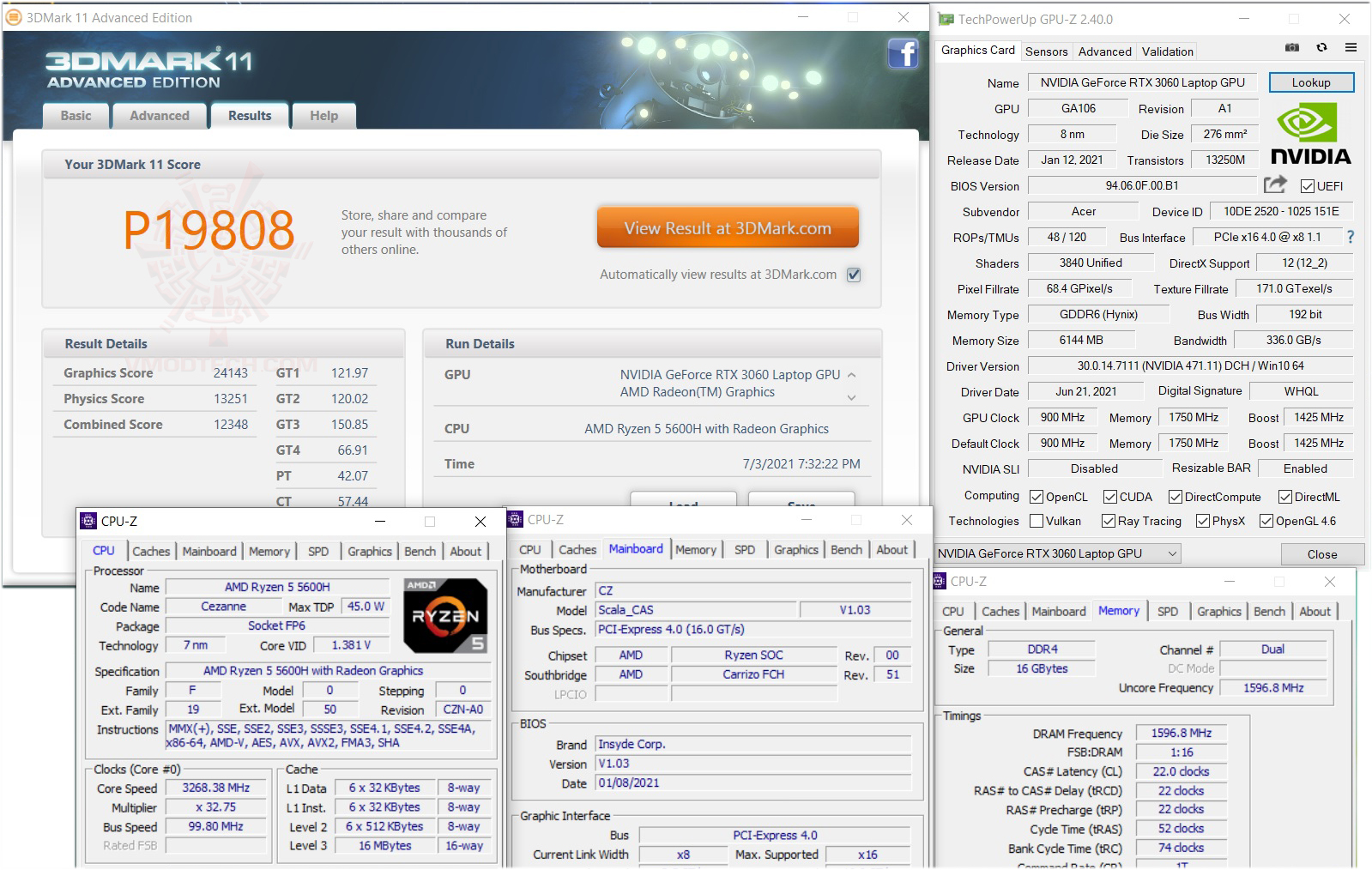Image resolution: width=1372 pixels, height=870 pixels.
Task: Switch to the Basic tab in 3DMark
Action: [x=76, y=116]
